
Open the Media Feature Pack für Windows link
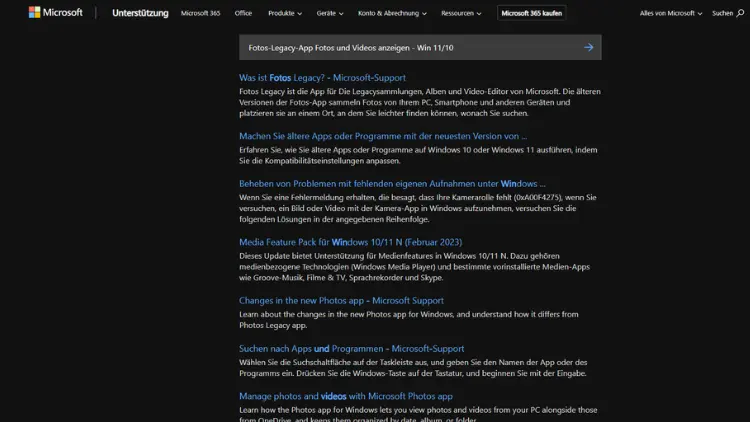350,242
